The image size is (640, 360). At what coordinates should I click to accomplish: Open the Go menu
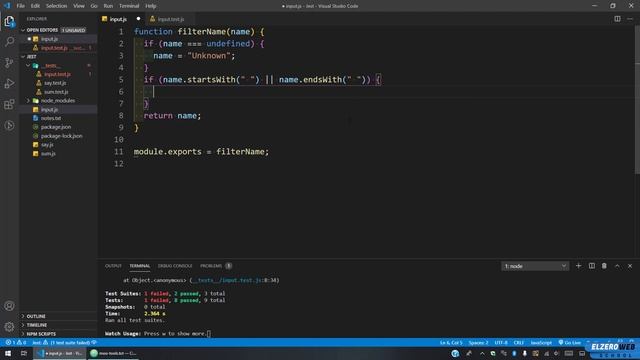(94, 6)
